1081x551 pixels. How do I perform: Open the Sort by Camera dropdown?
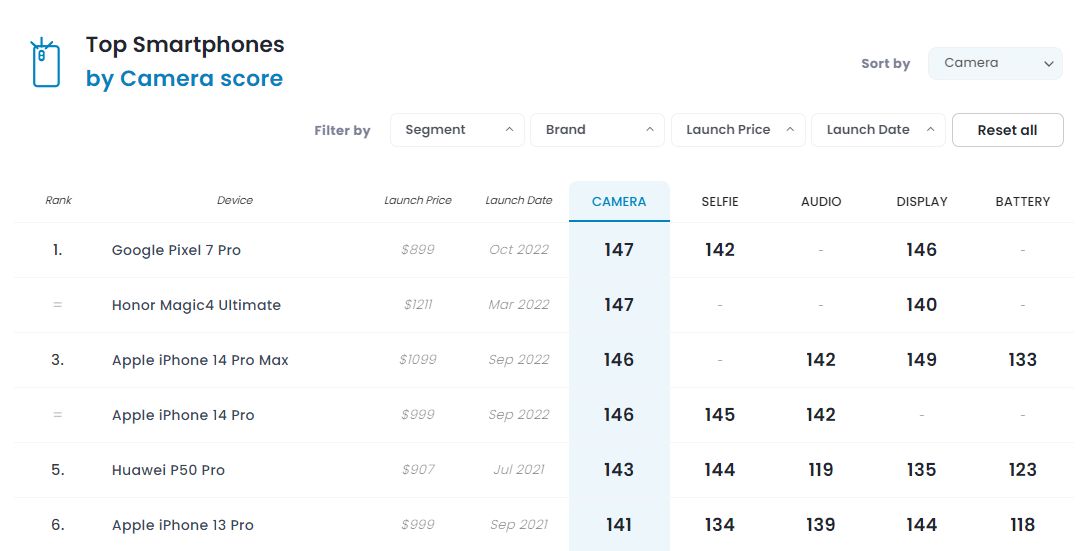click(995, 63)
